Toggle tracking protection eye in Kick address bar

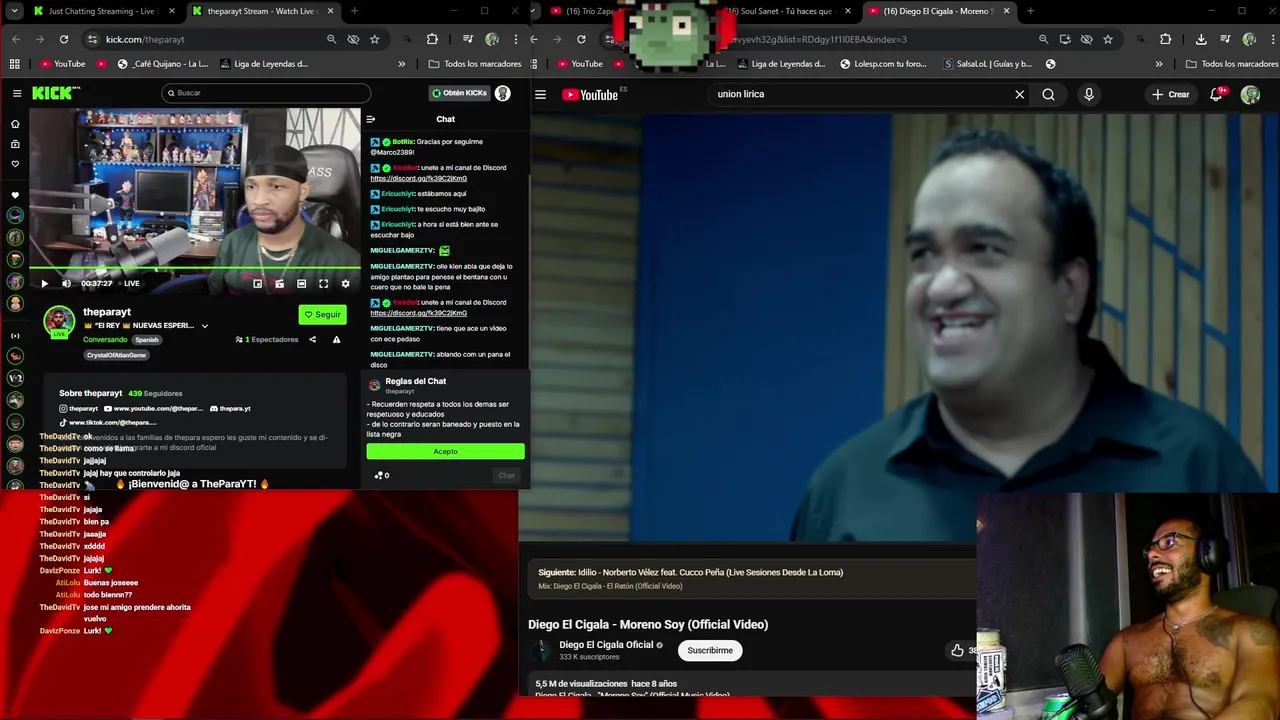(353, 39)
